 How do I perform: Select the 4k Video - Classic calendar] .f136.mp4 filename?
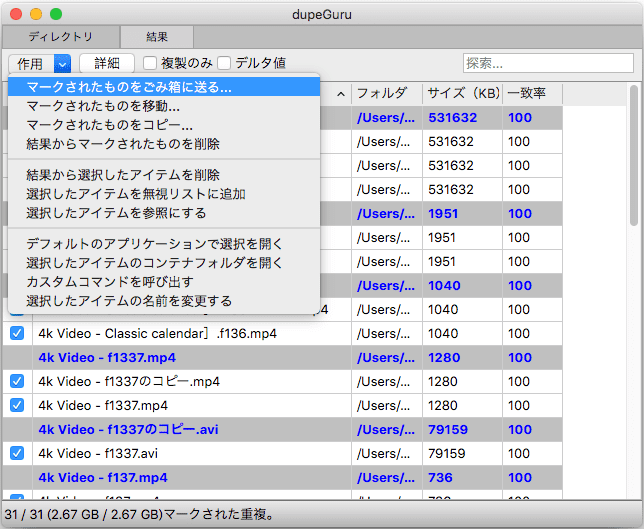[158, 333]
